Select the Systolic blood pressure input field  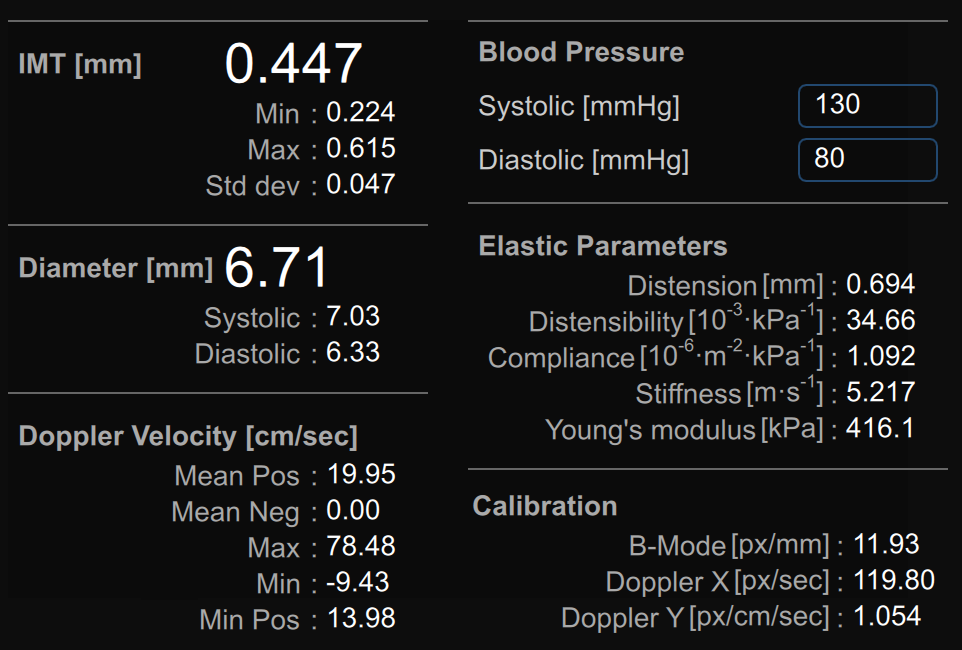pos(866,107)
